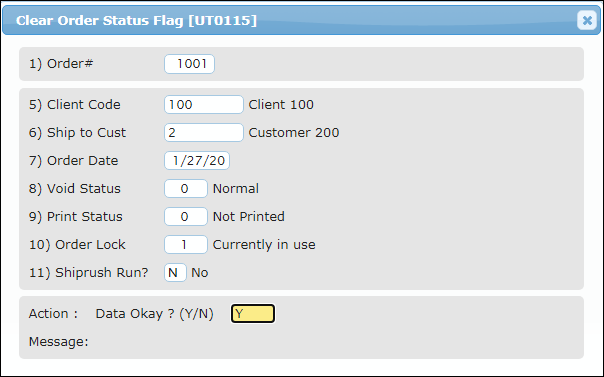Click the Order# input field showing 1001

point(190,64)
